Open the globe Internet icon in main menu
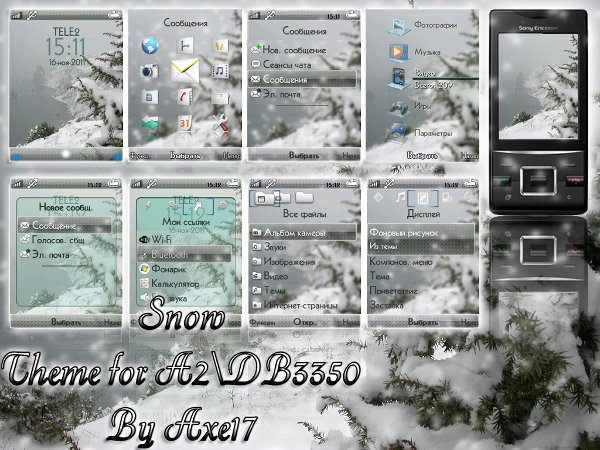The height and width of the screenshot is (450, 600). point(150,46)
